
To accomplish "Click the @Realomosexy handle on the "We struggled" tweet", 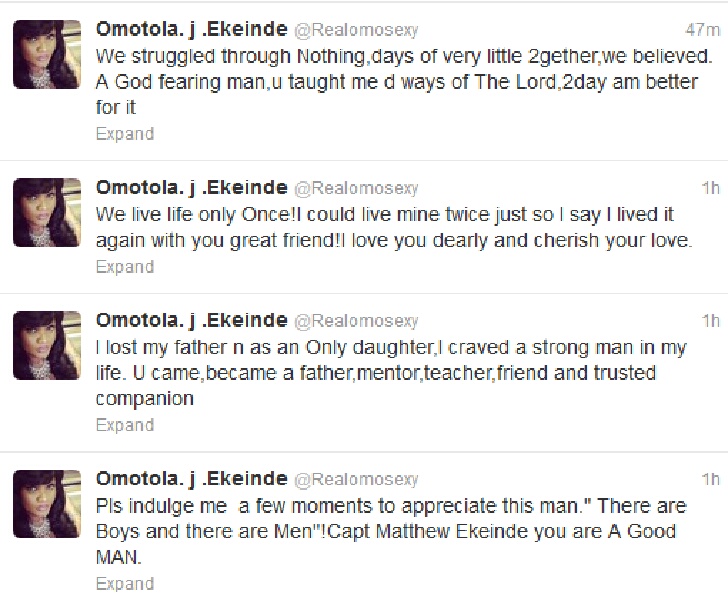I will click(x=354, y=29).
